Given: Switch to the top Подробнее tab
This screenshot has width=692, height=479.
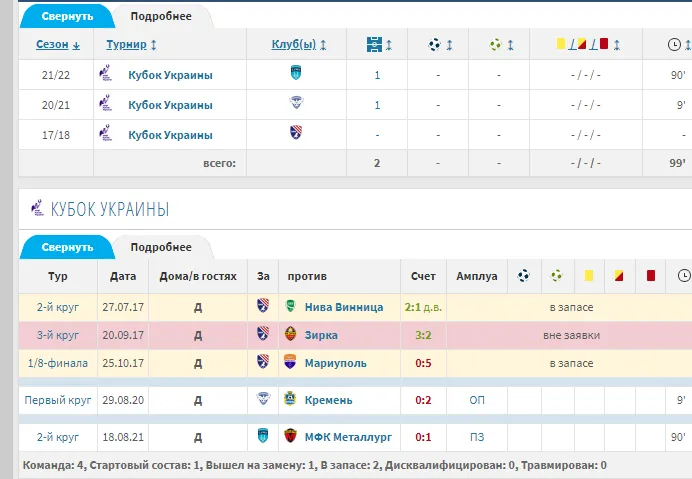Looking at the screenshot, I should (x=160, y=17).
